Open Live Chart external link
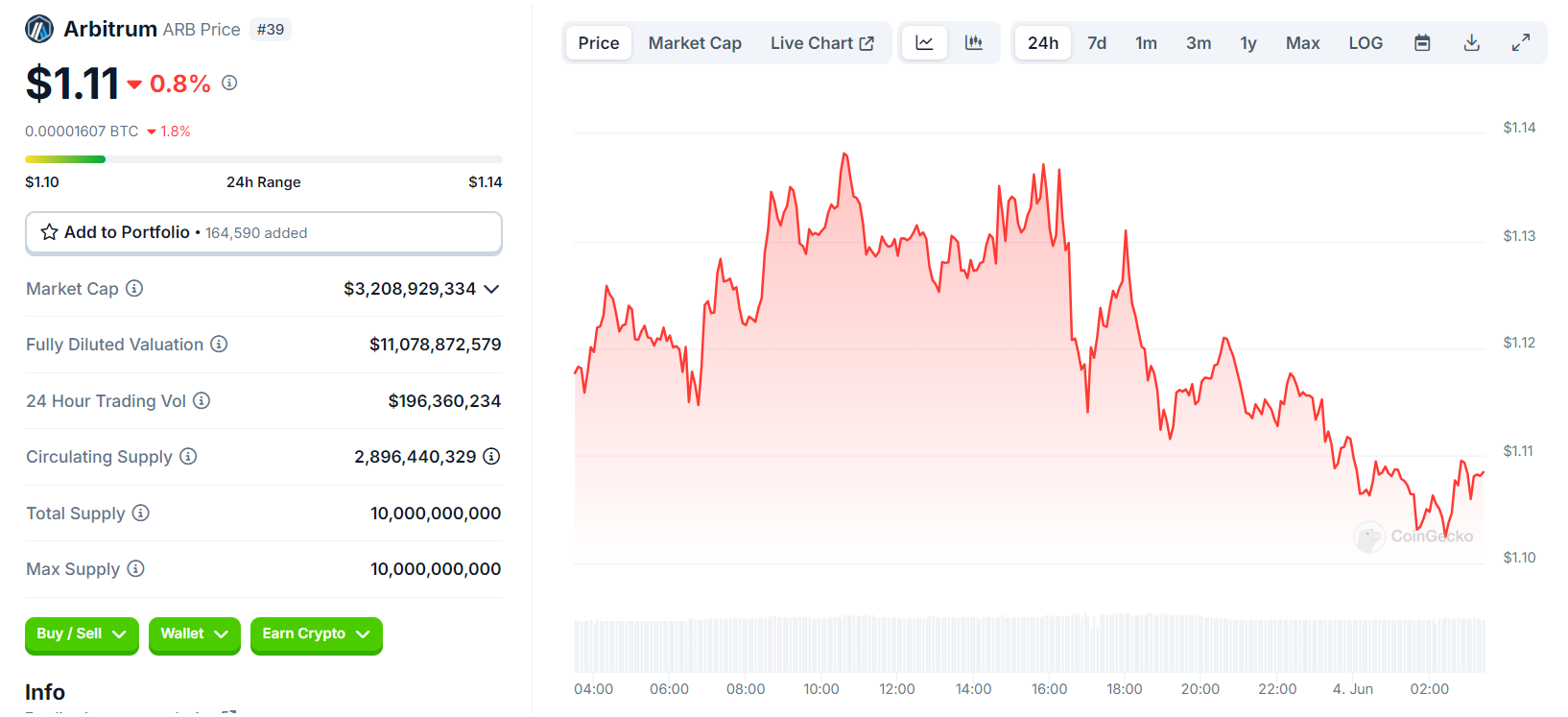1568x717 pixels. (822, 43)
